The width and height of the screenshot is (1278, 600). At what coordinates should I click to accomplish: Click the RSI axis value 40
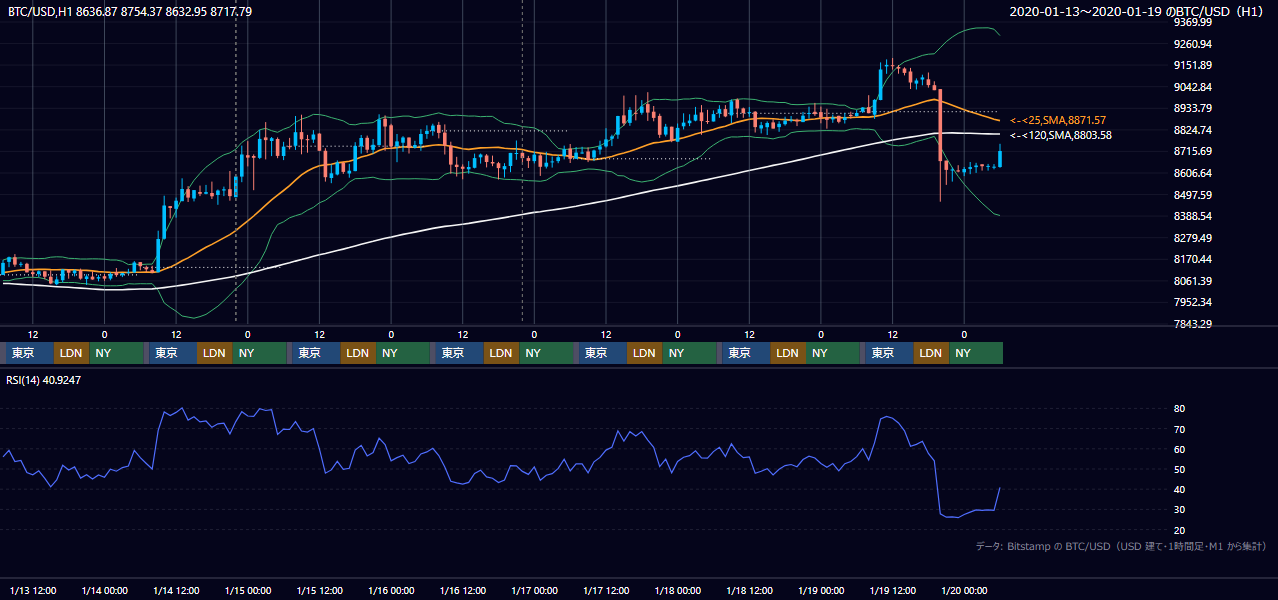[1180, 489]
